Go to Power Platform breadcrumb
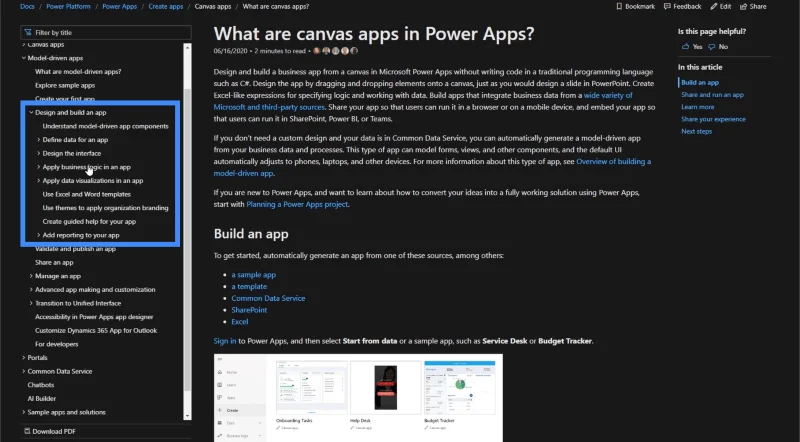 pyautogui.click(x=68, y=7)
